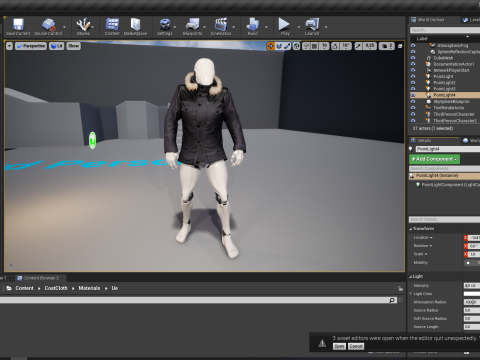
Task: Open Source Control from the toolbar
Action: click(49, 25)
